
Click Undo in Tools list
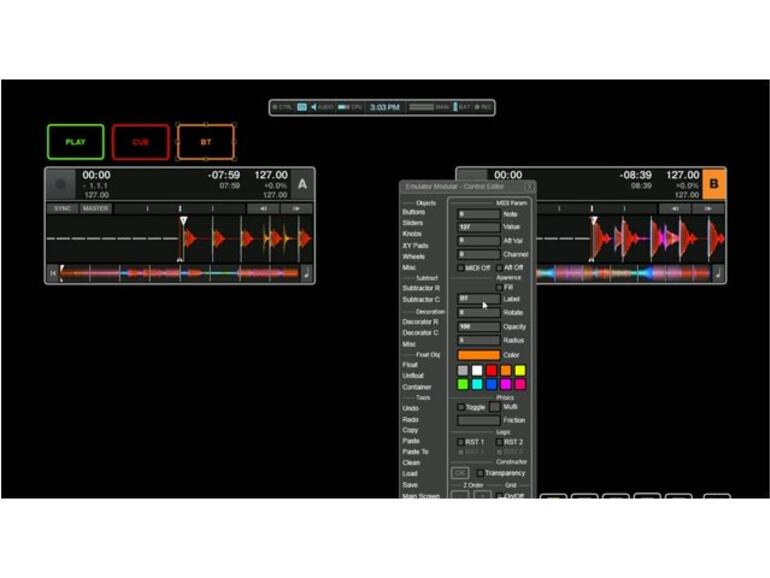411,409
